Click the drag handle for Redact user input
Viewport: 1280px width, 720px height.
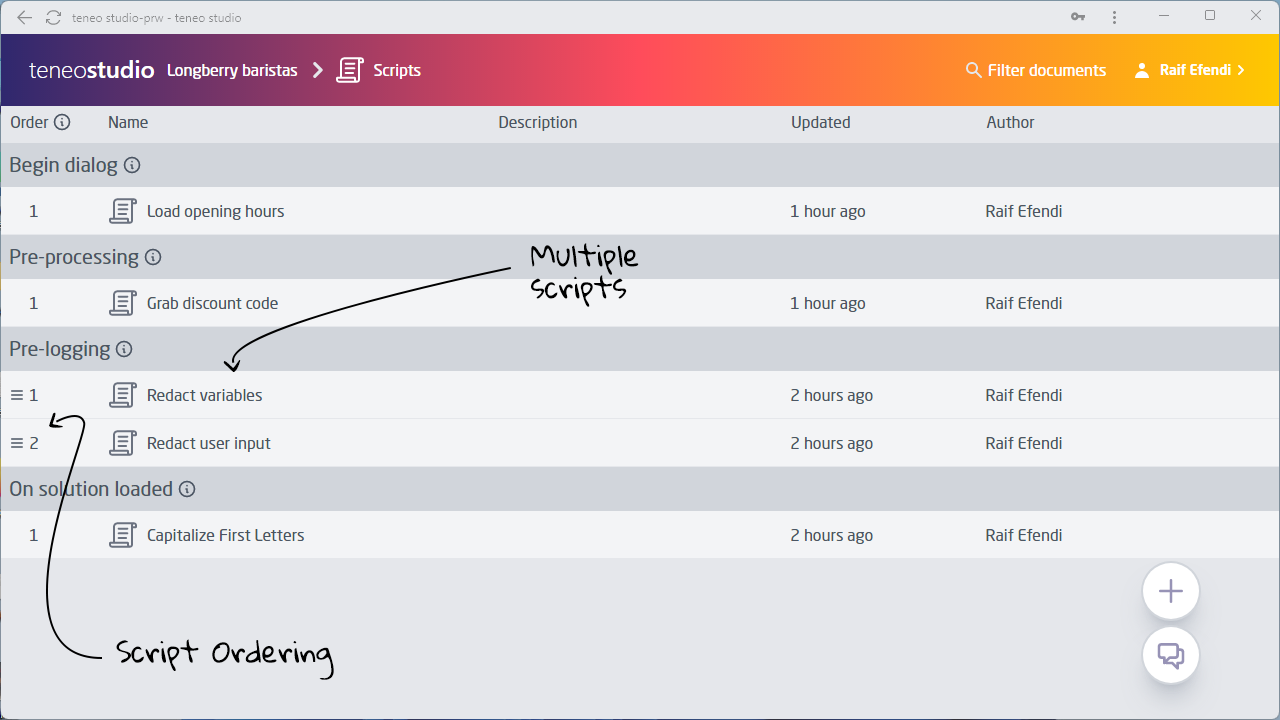click(x=16, y=443)
